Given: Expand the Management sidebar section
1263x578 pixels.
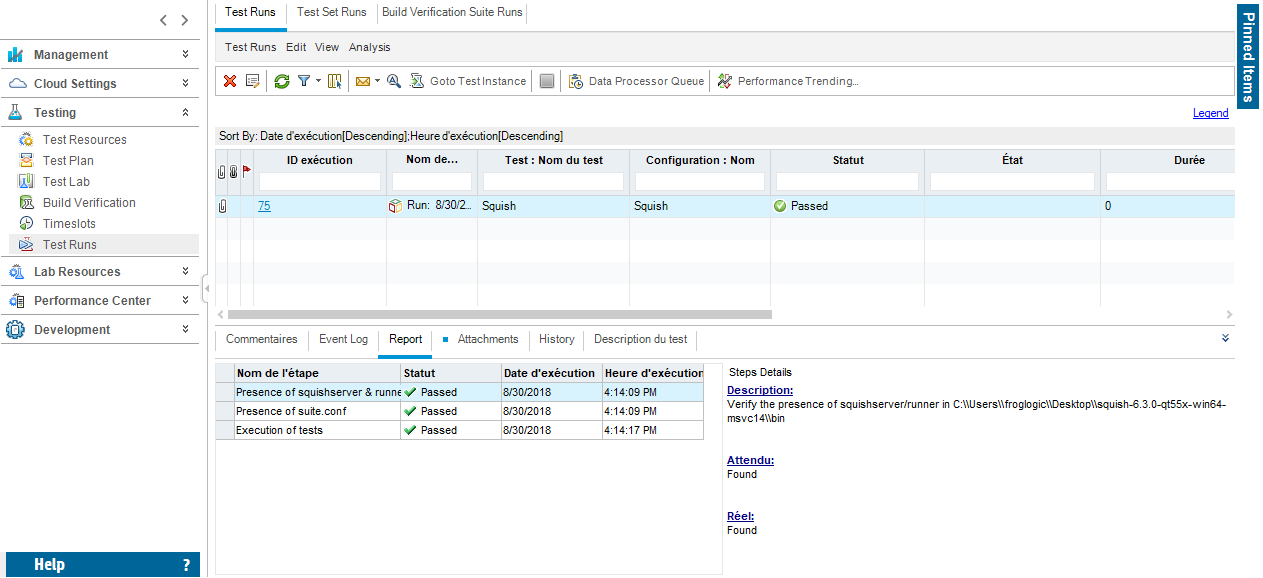Looking at the screenshot, I should pyautogui.click(x=185, y=55).
